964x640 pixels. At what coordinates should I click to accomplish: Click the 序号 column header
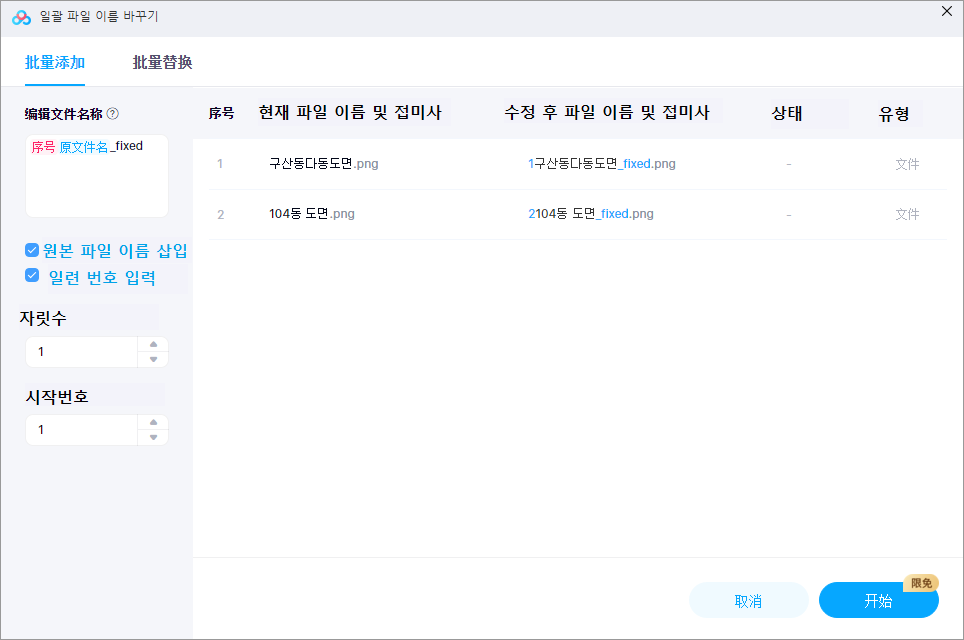(x=221, y=113)
